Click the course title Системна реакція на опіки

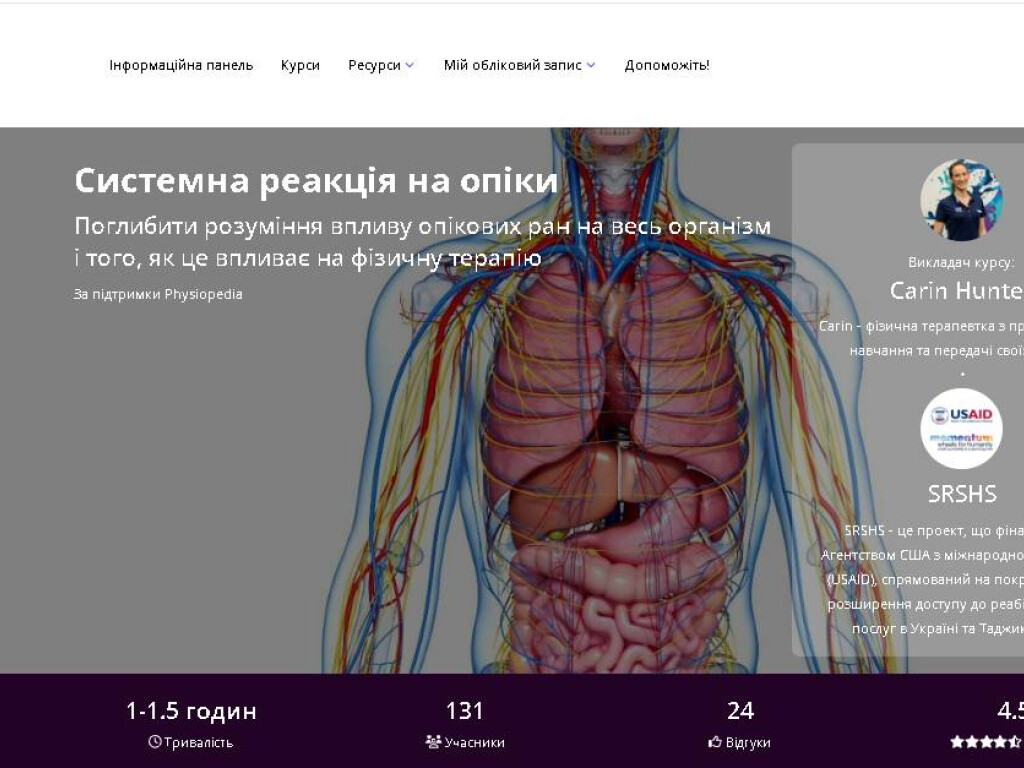coord(317,181)
